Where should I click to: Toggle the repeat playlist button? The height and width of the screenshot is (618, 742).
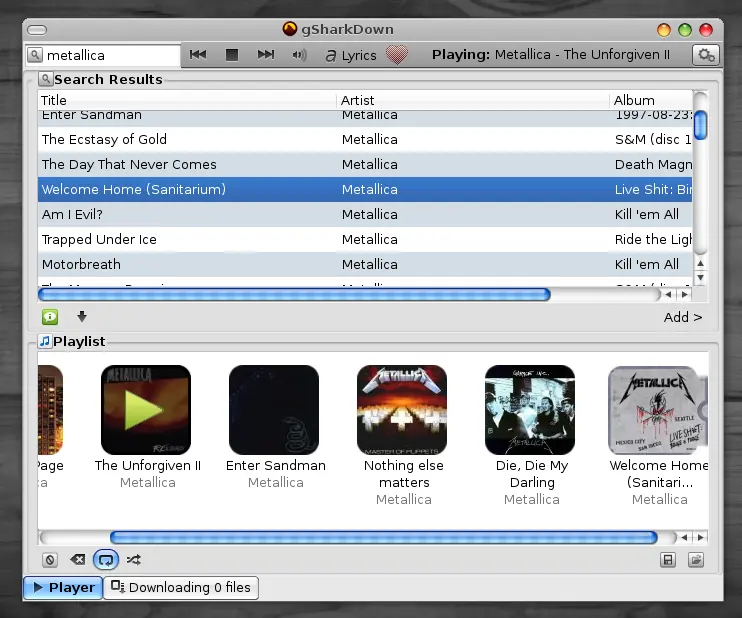tap(106, 560)
